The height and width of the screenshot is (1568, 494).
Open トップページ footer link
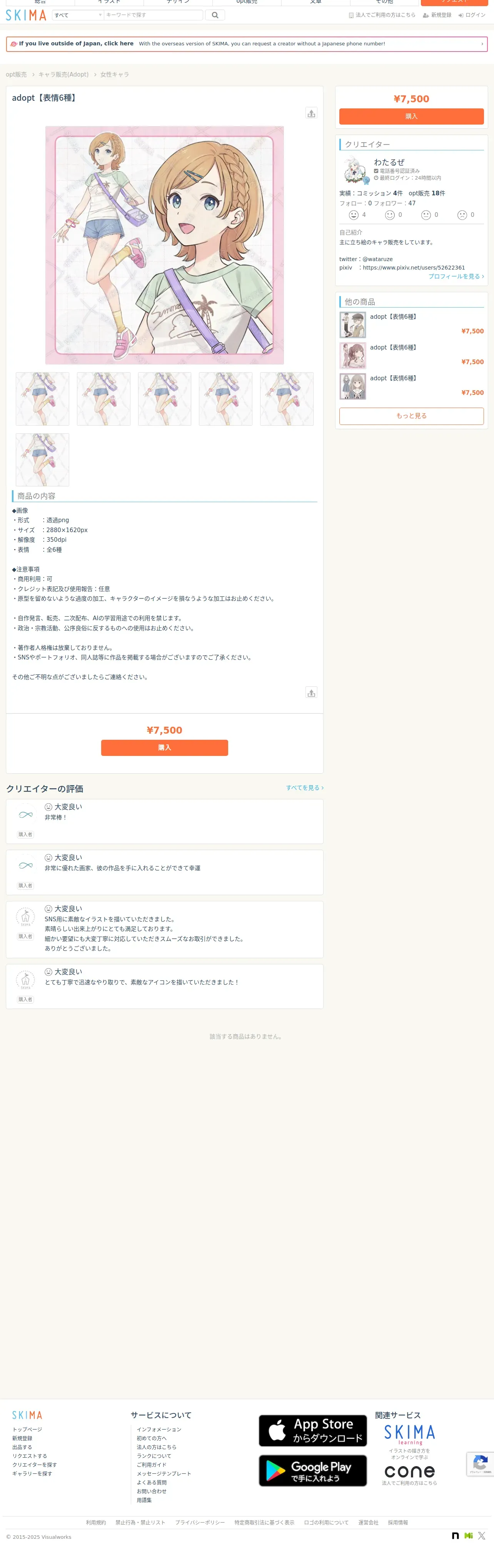[x=27, y=1429]
